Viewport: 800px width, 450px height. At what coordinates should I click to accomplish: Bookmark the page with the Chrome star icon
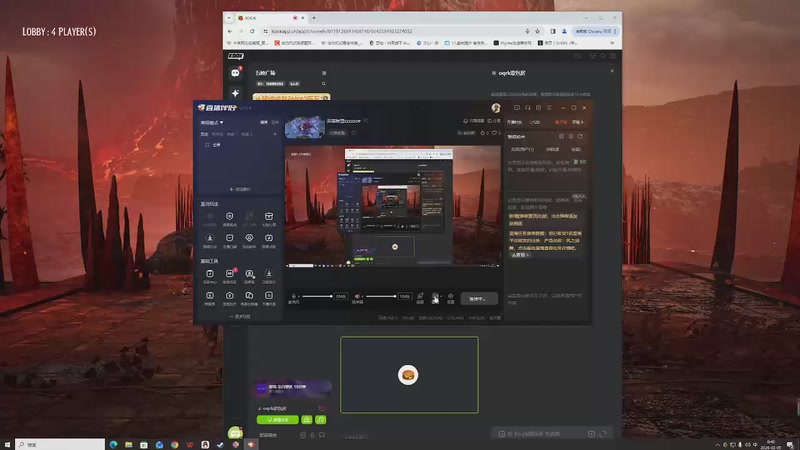(537, 31)
